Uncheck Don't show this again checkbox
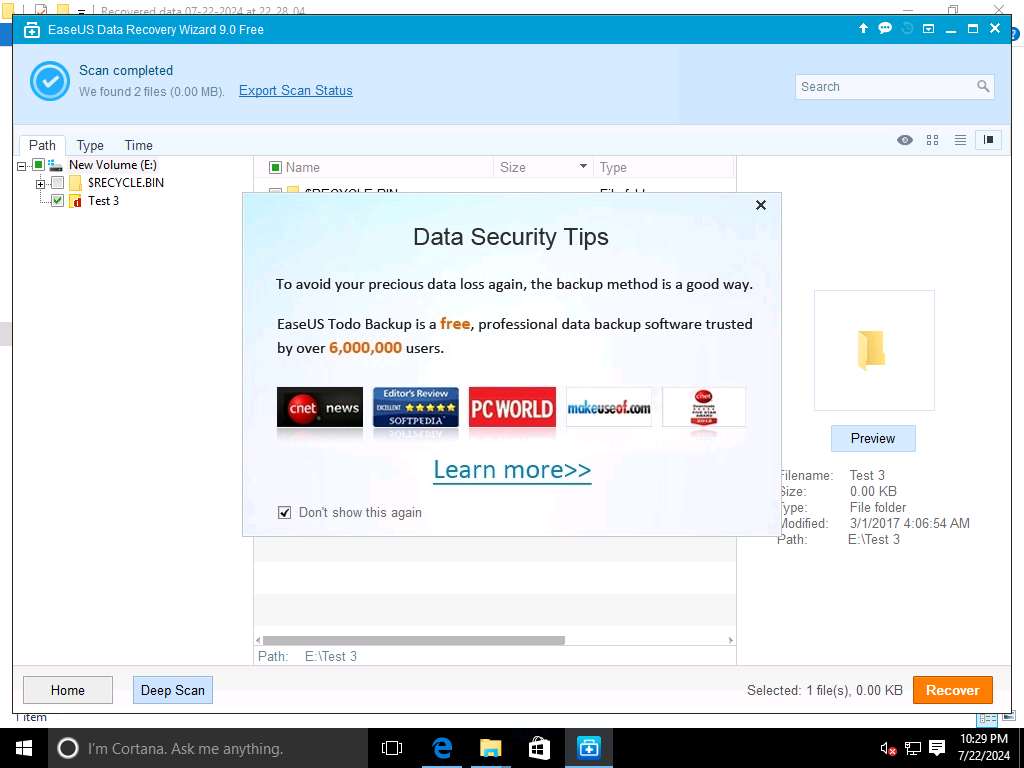Viewport: 1024px width, 768px height. click(x=284, y=513)
